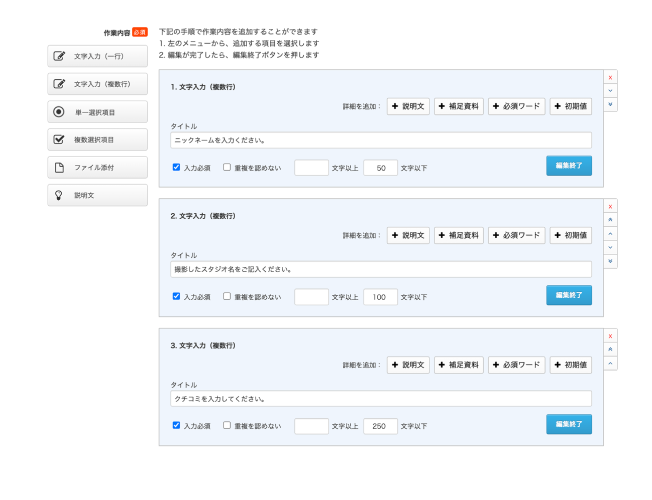The width and height of the screenshot is (652, 500).
Task: Enable 重複を認めない checkbox in item 2
Action: (227, 296)
